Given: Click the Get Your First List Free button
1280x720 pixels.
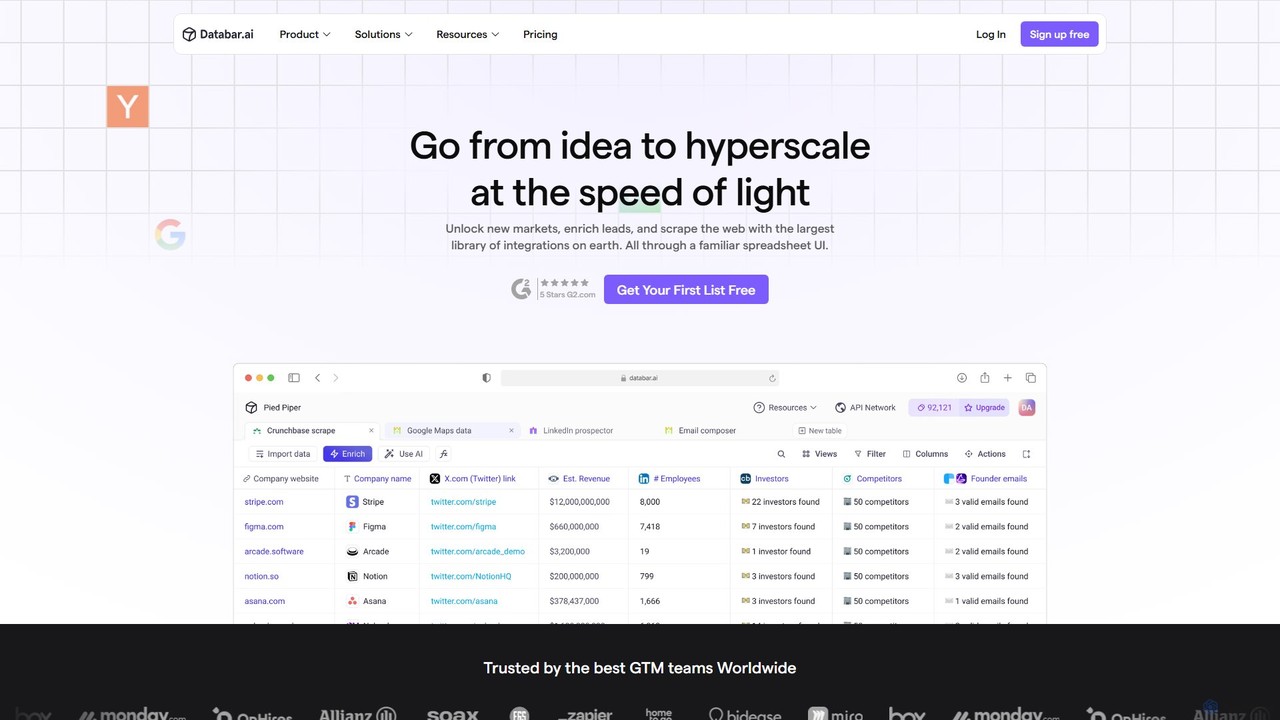Looking at the screenshot, I should pos(686,290).
